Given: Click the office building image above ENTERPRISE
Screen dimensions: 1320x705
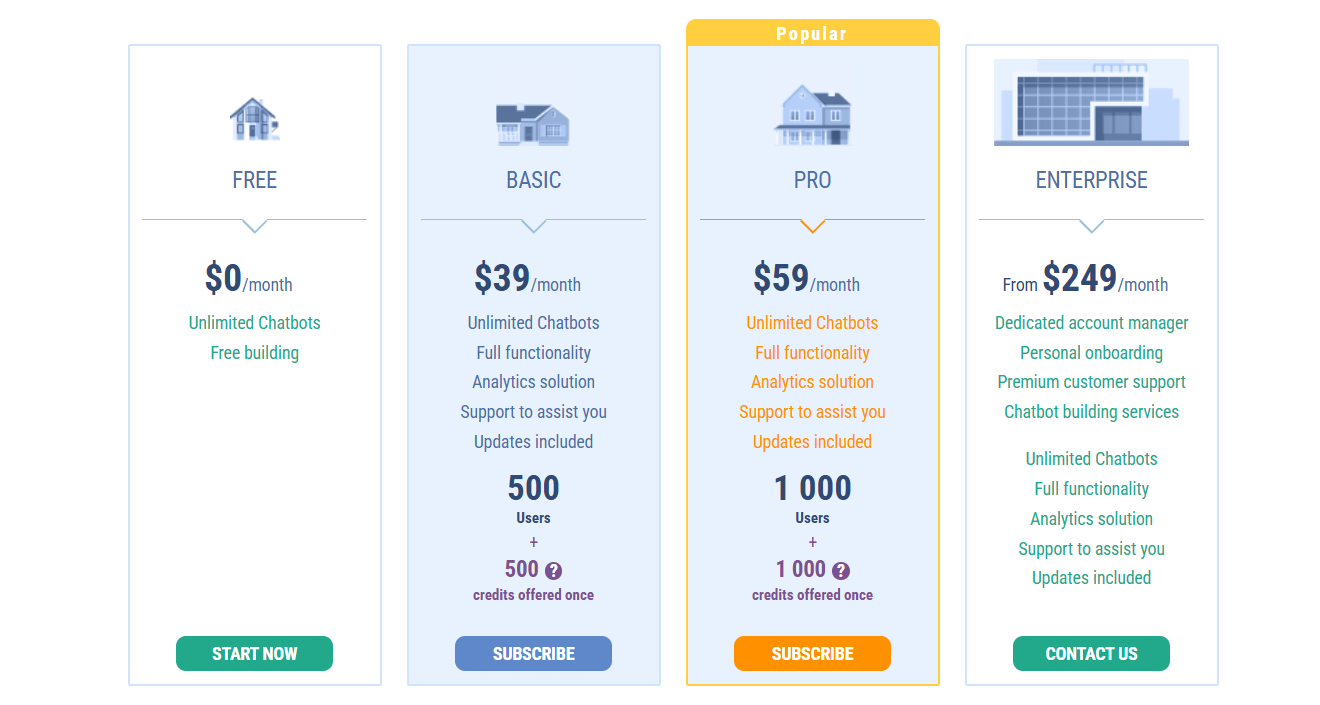Looking at the screenshot, I should [x=1091, y=103].
